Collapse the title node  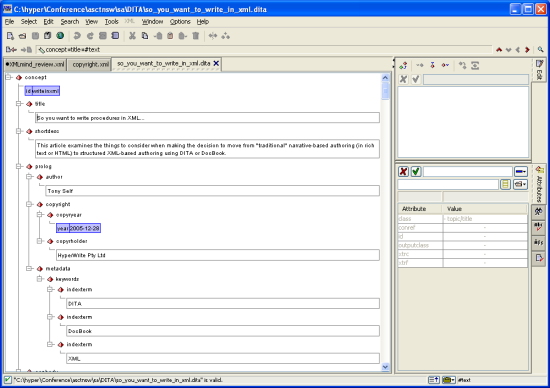tap(19, 104)
